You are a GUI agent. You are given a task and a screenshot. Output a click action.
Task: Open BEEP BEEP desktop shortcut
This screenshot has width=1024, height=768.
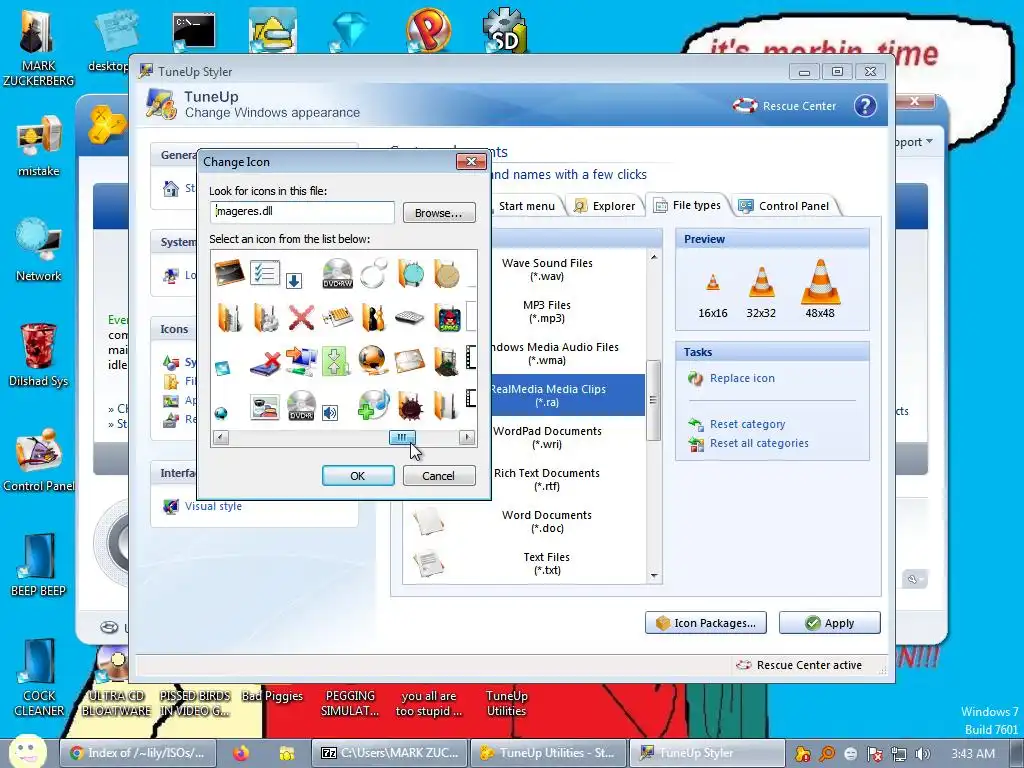(38, 566)
